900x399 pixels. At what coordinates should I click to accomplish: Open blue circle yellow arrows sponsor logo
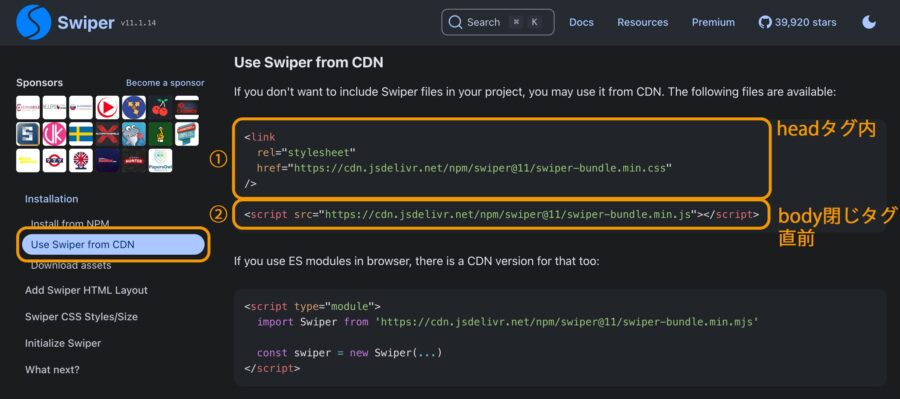click(x=134, y=107)
